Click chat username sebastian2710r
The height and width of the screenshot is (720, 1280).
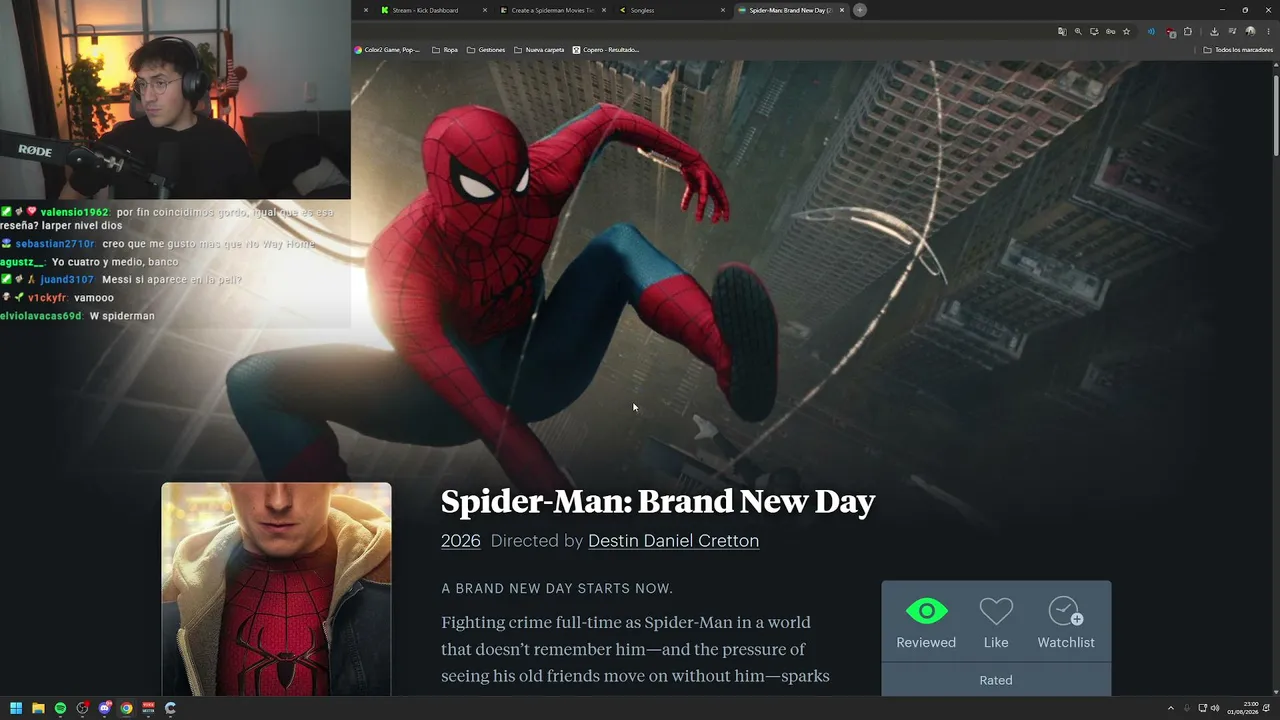[55, 244]
